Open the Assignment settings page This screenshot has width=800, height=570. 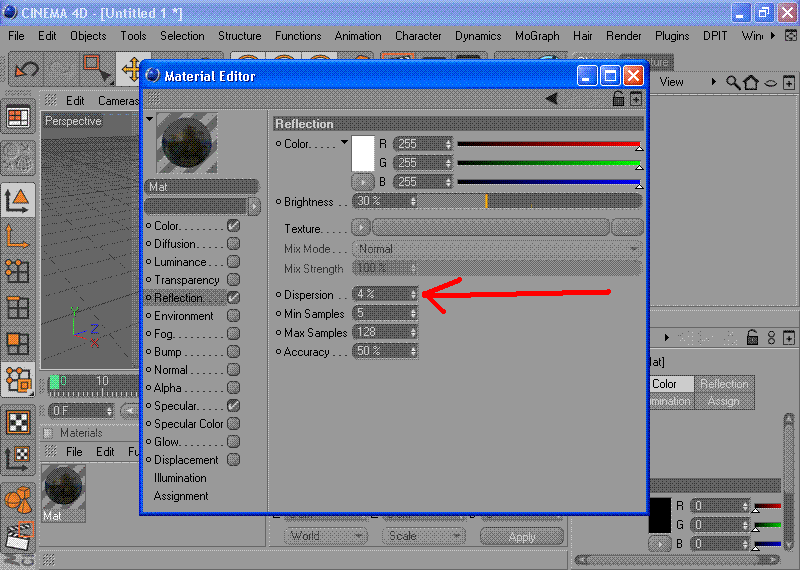(x=181, y=496)
